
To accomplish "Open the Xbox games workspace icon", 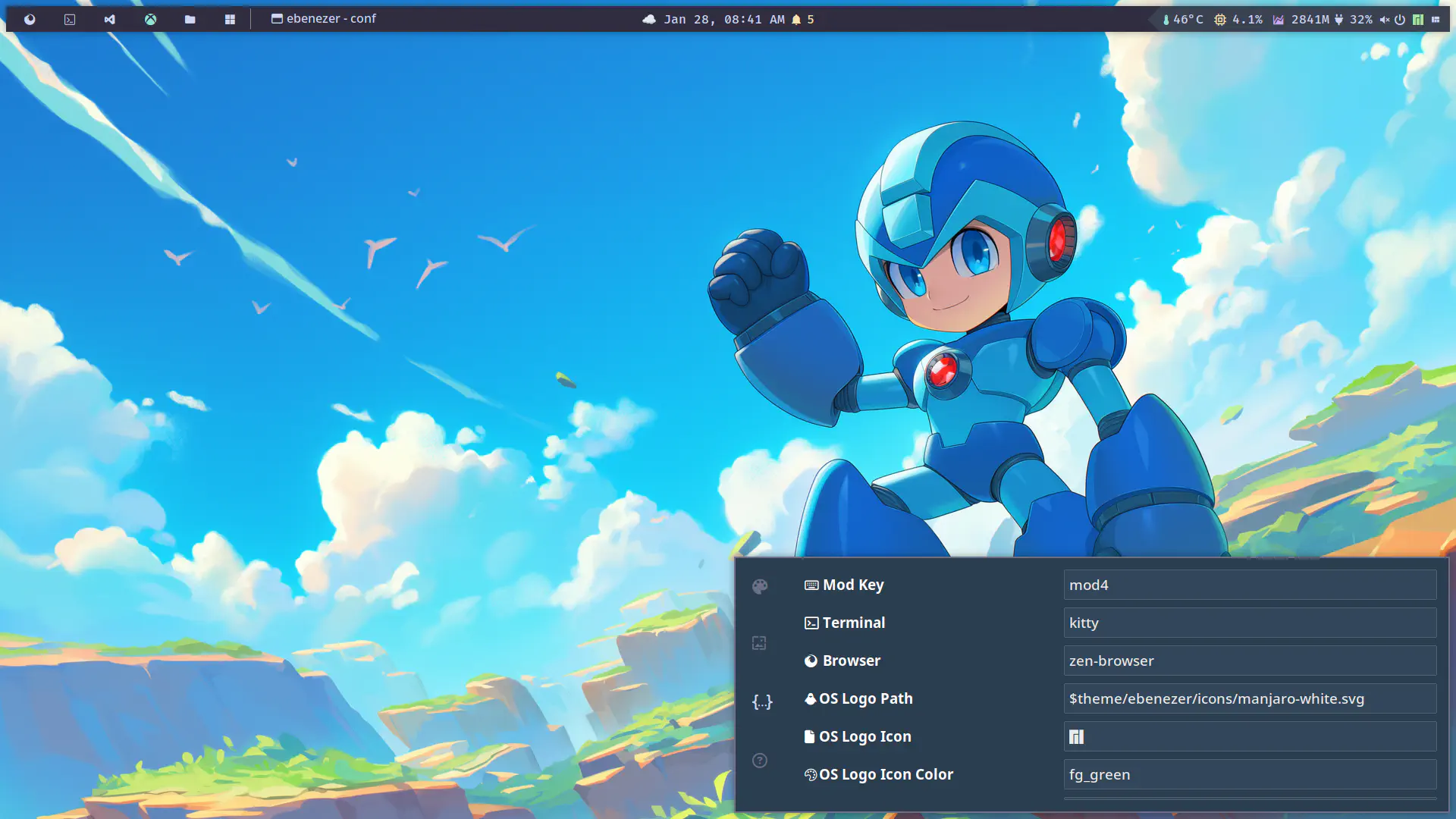I will [x=150, y=20].
